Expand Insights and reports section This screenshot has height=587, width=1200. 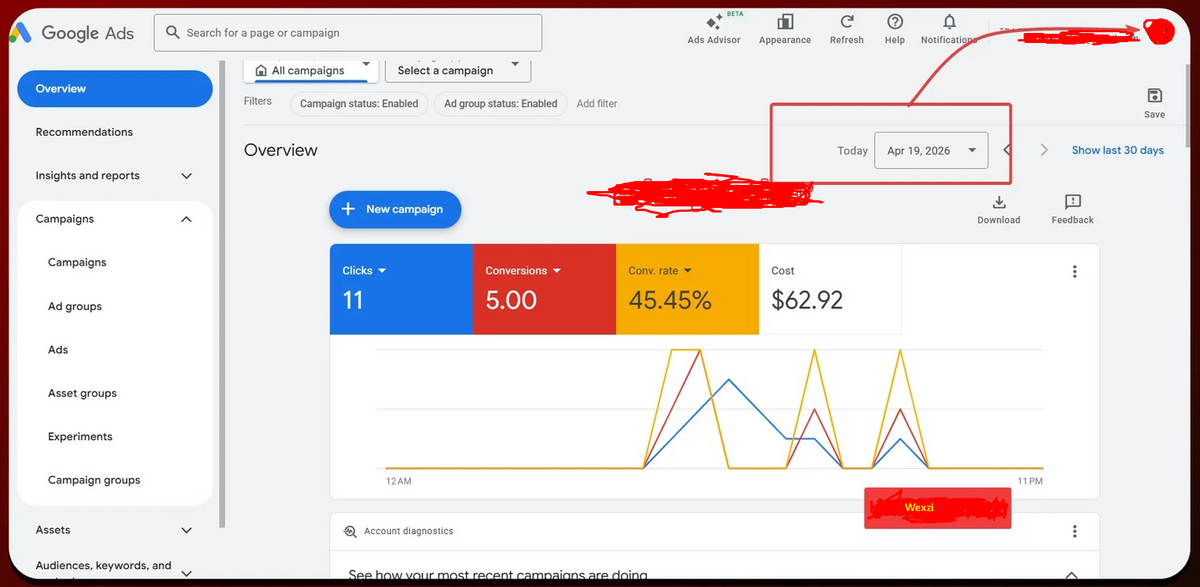coord(186,176)
